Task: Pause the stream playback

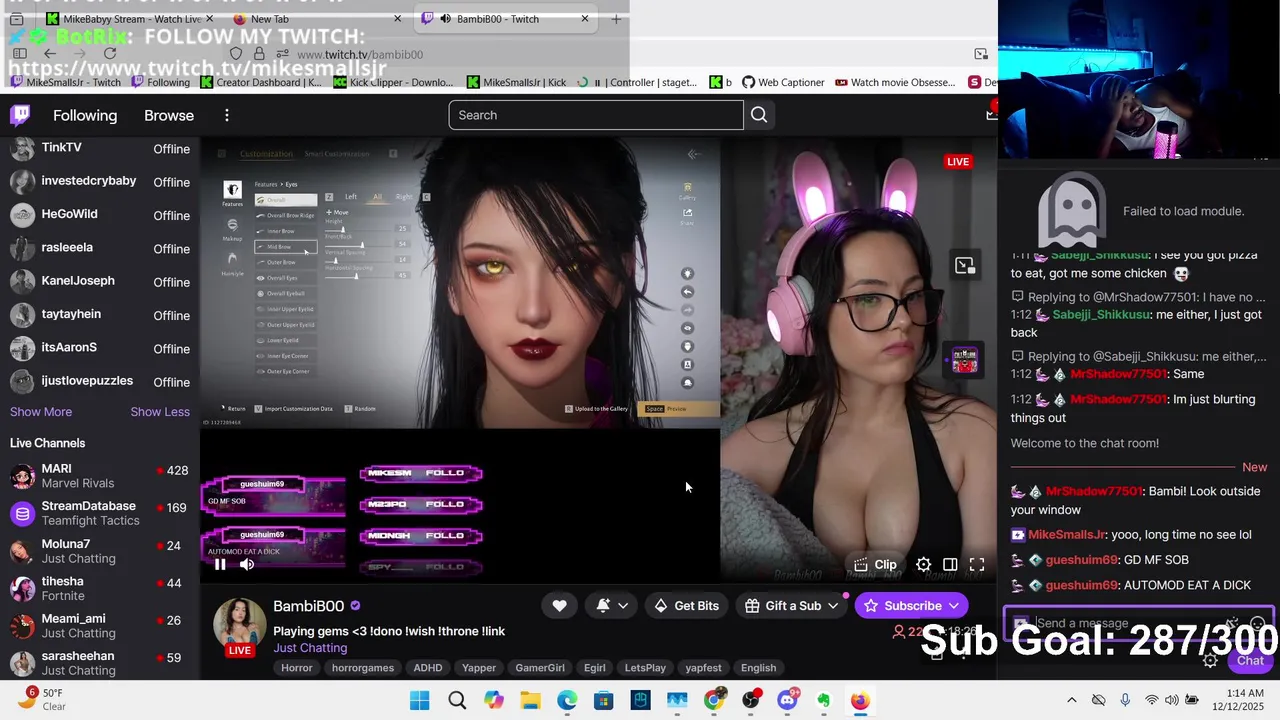Action: click(220, 564)
